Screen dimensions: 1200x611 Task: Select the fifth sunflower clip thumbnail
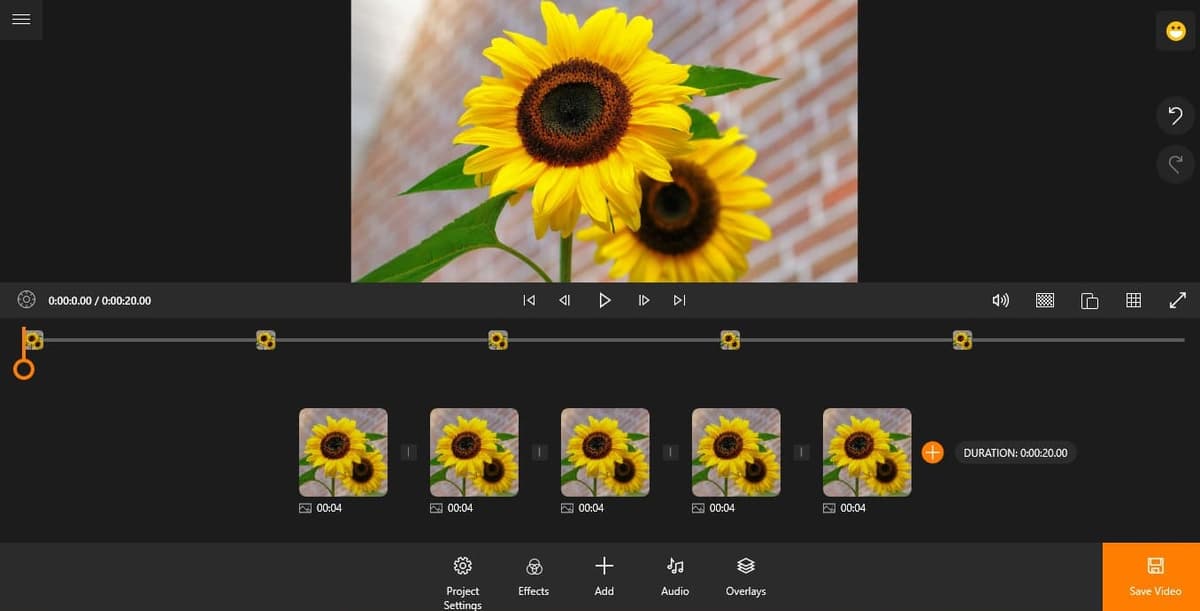pos(867,452)
